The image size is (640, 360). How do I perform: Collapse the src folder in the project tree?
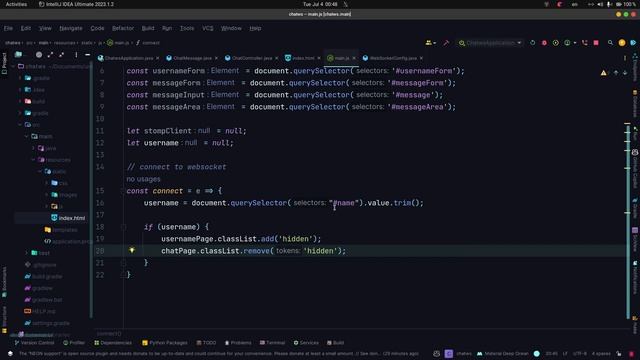coord(20,124)
